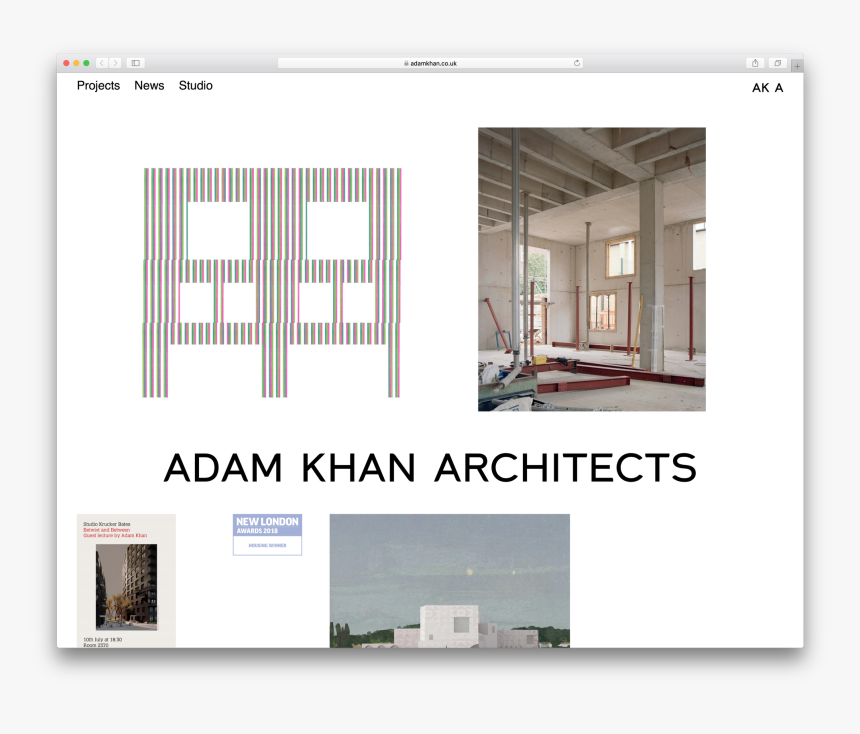Reload the page with the refresh icon
The width and height of the screenshot is (860, 734).
(576, 63)
